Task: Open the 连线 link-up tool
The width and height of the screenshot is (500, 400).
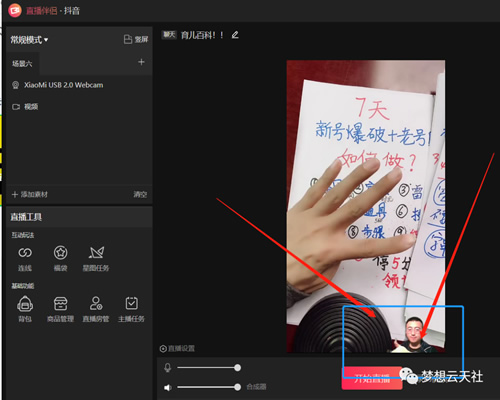Action: pyautogui.click(x=25, y=259)
